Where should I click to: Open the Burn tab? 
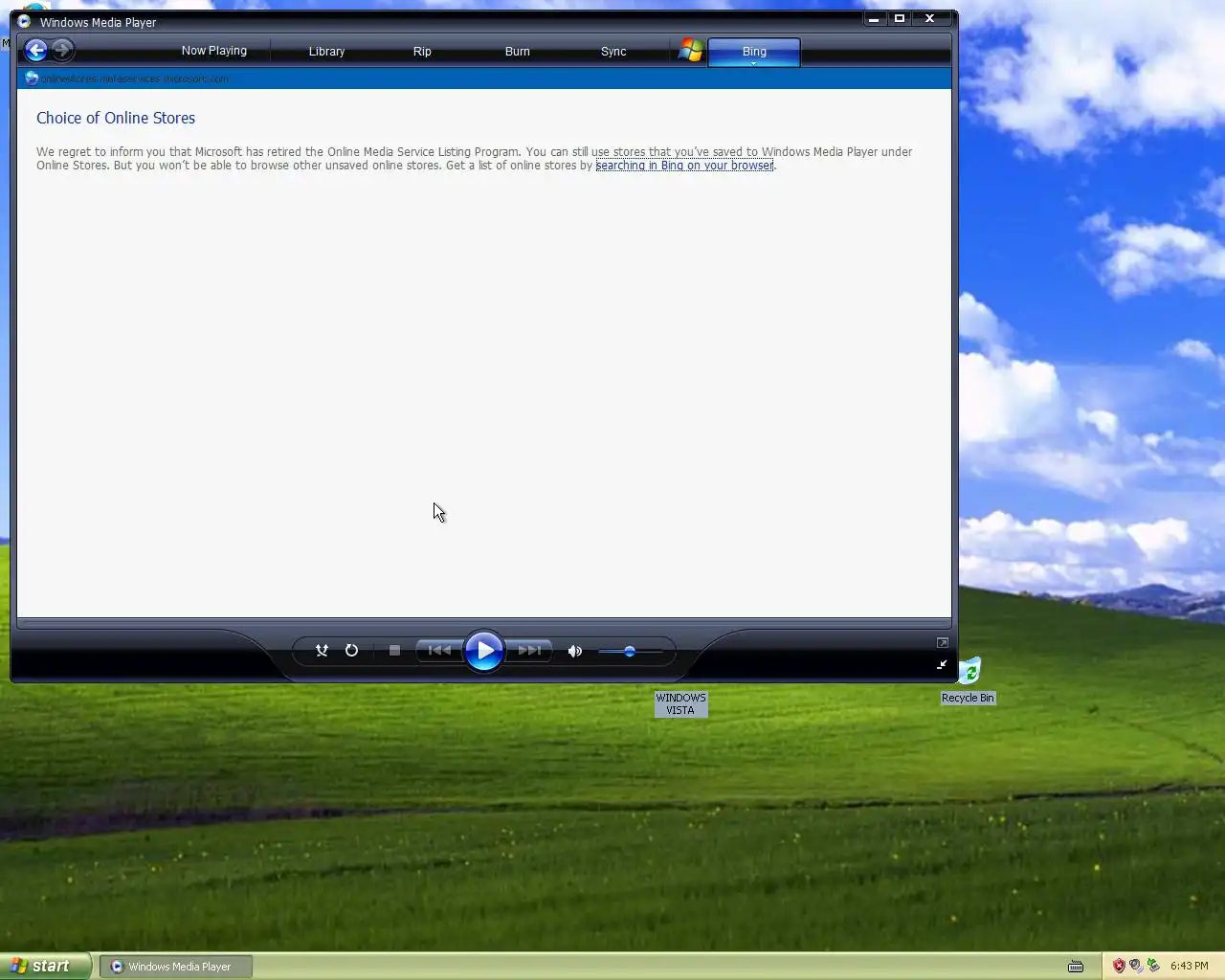[x=518, y=51]
